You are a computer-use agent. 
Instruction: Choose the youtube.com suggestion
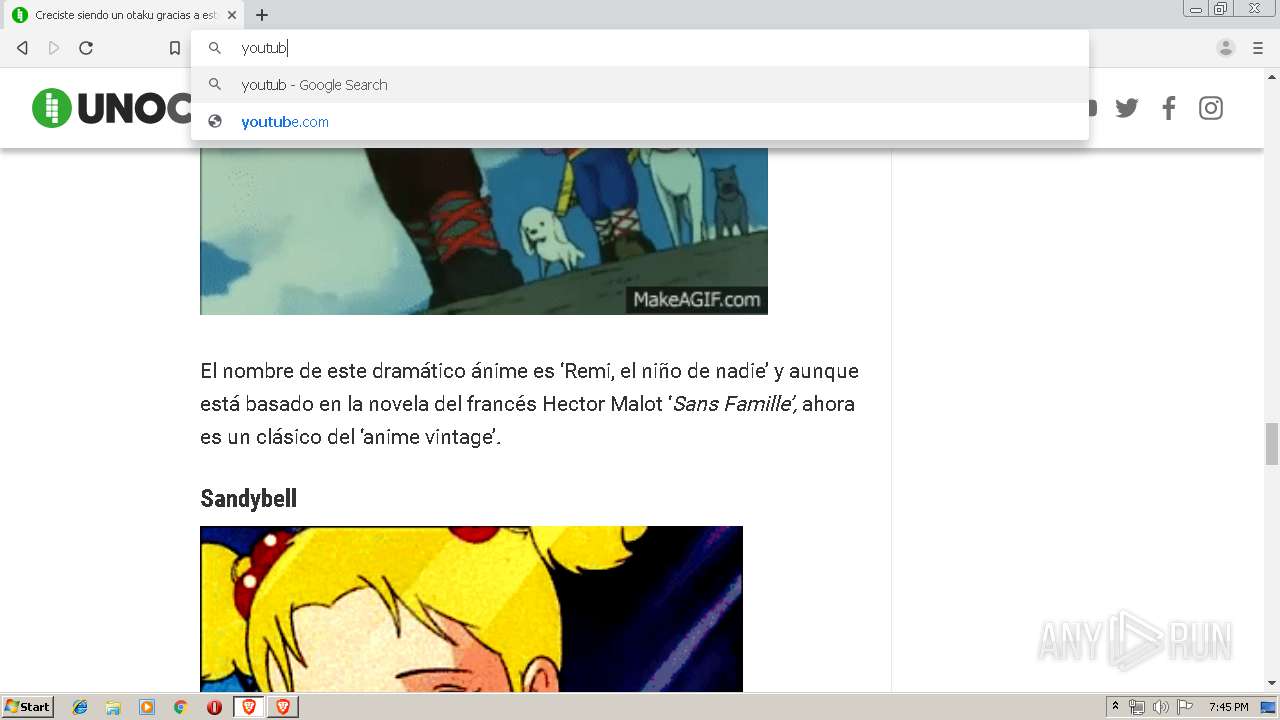(x=640, y=122)
